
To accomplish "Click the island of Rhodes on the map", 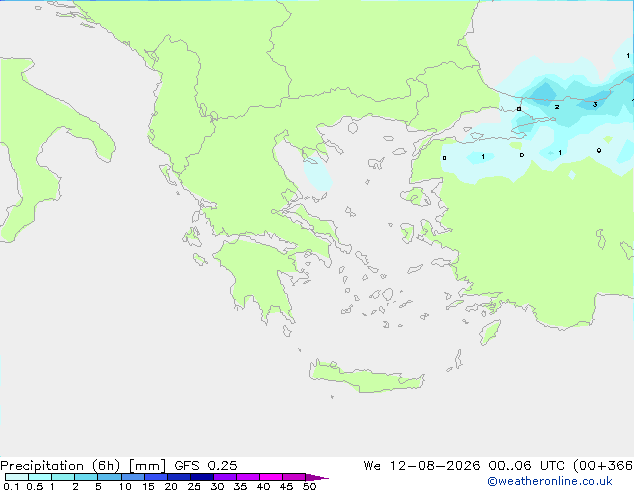I will click(490, 332).
